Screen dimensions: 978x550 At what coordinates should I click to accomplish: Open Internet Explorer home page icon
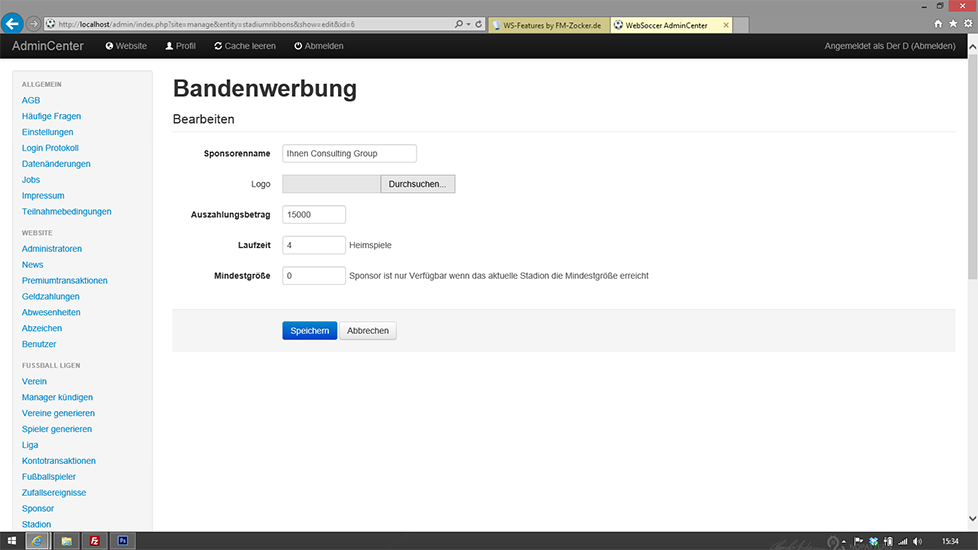(x=938, y=23)
